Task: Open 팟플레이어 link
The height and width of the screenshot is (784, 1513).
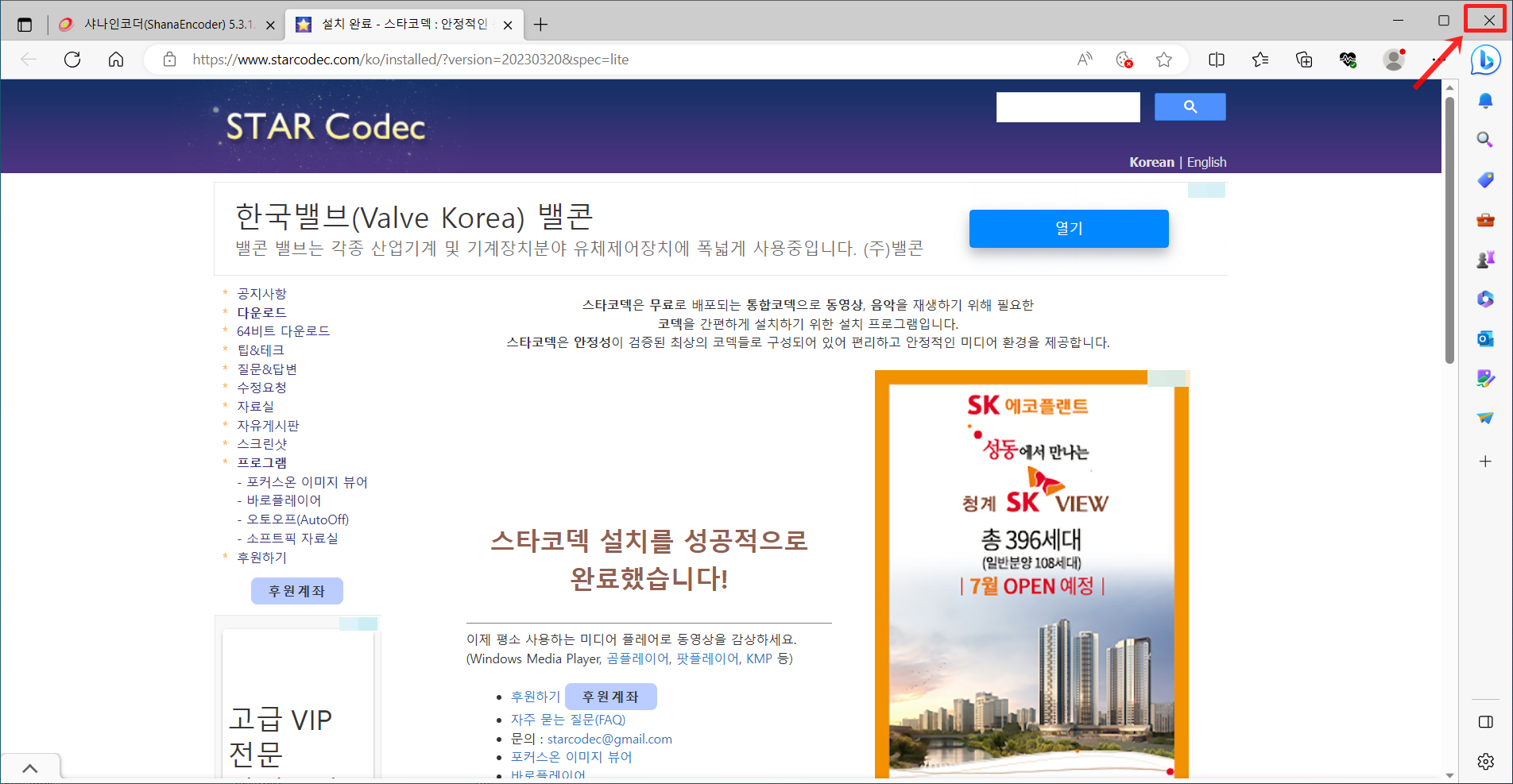Action: pos(706,658)
